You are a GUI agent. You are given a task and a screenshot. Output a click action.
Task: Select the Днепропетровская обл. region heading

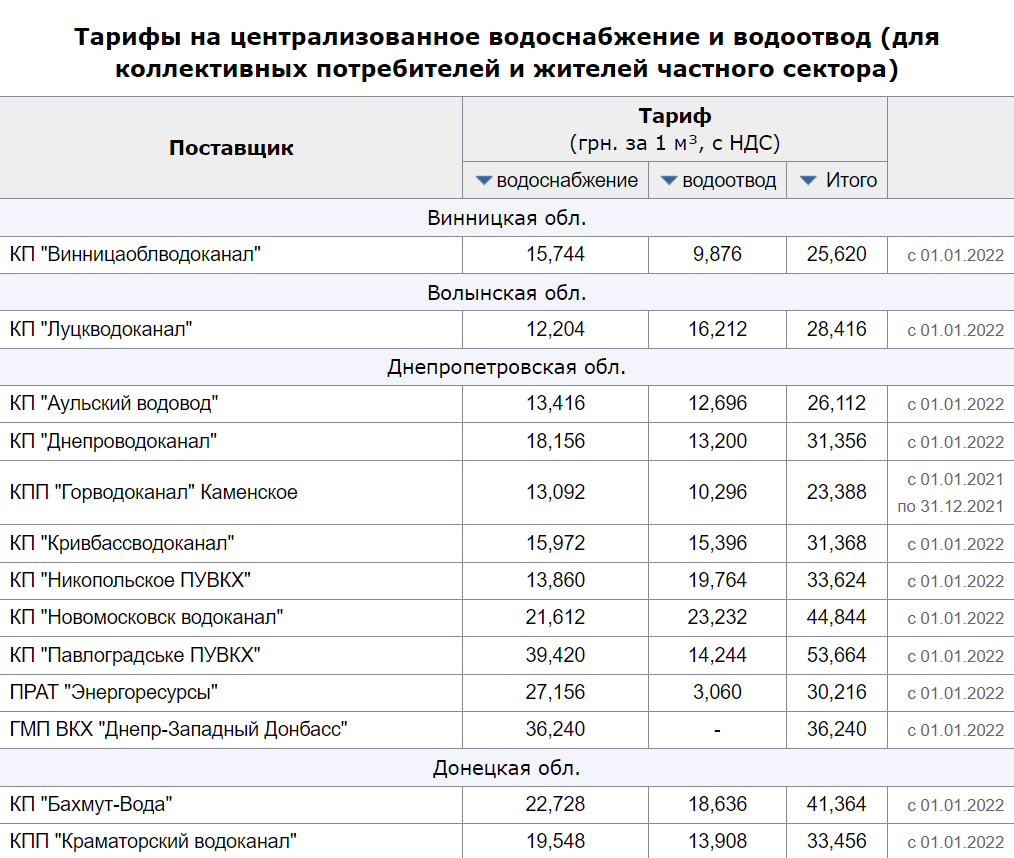[506, 367]
